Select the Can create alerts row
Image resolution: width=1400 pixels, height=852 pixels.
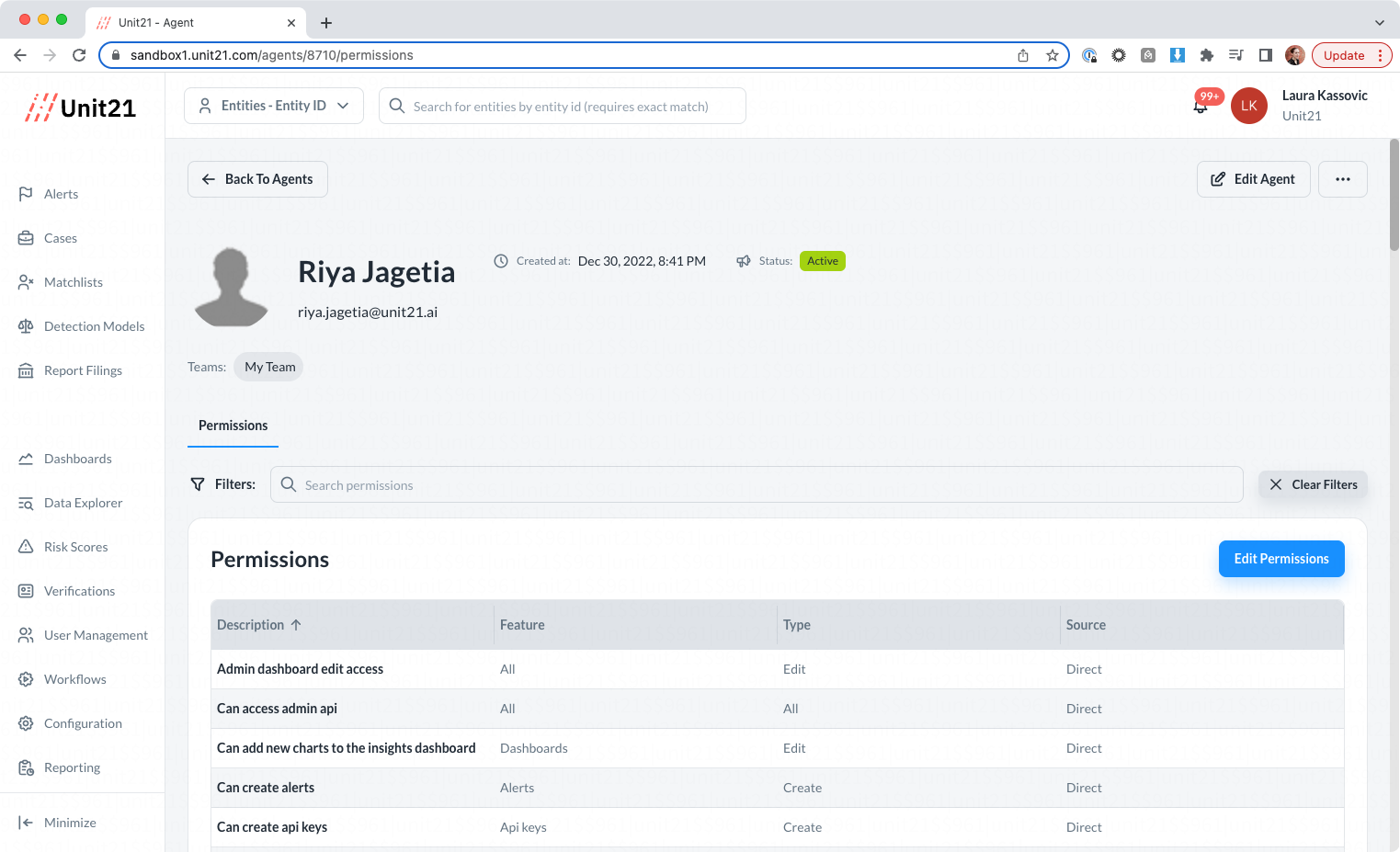coord(778,788)
